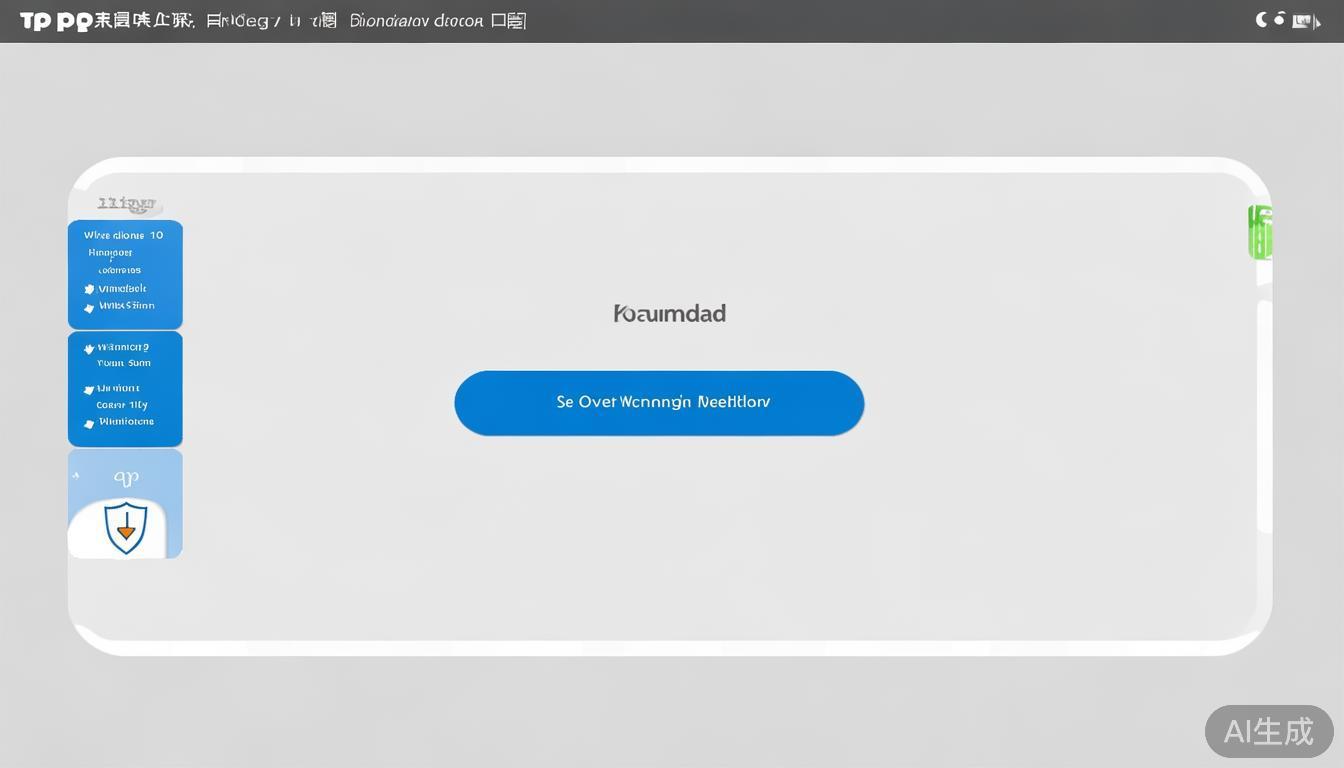
Task: Click the Koaumdad heading text
Action: [669, 313]
